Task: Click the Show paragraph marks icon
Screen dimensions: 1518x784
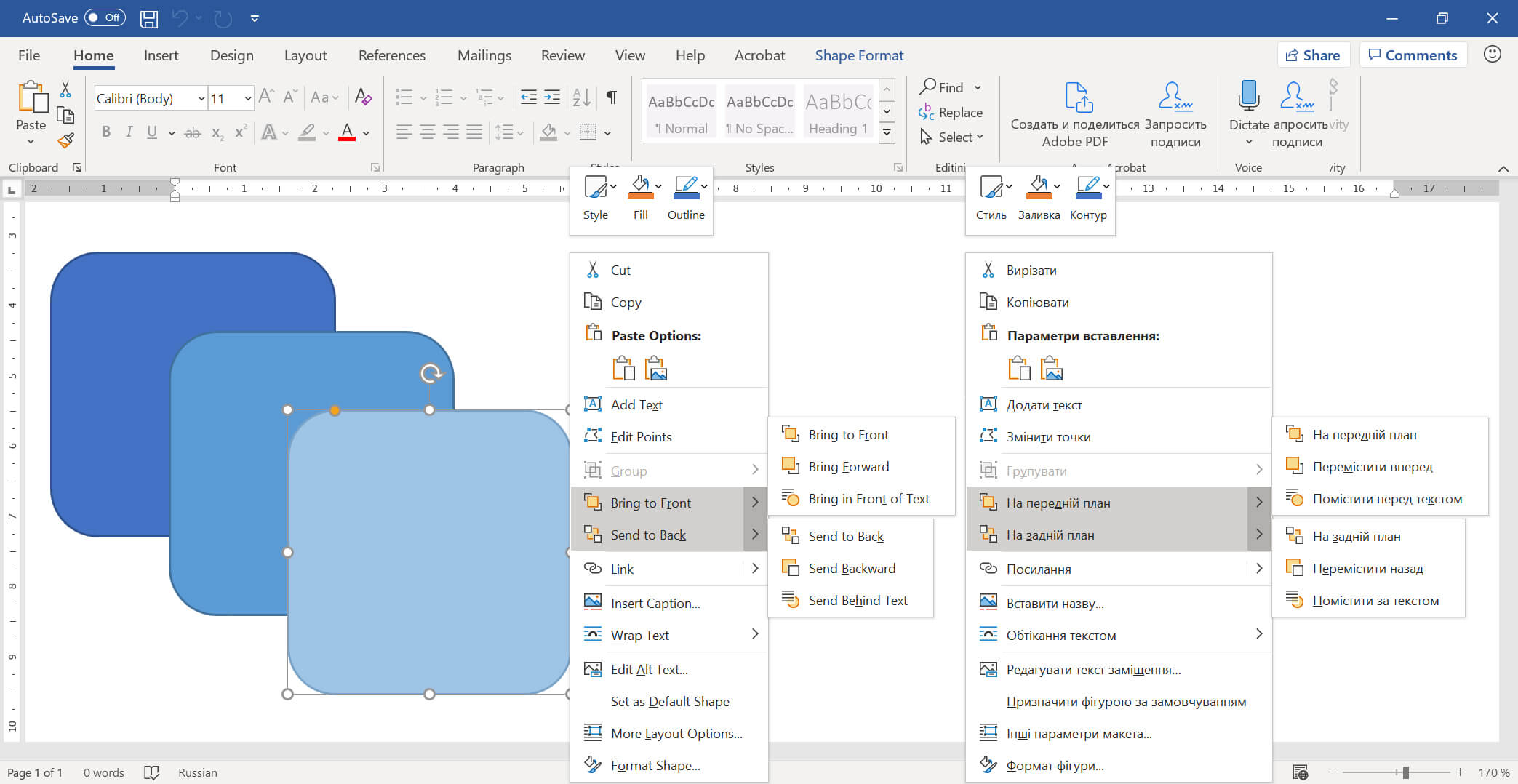Action: pyautogui.click(x=612, y=97)
